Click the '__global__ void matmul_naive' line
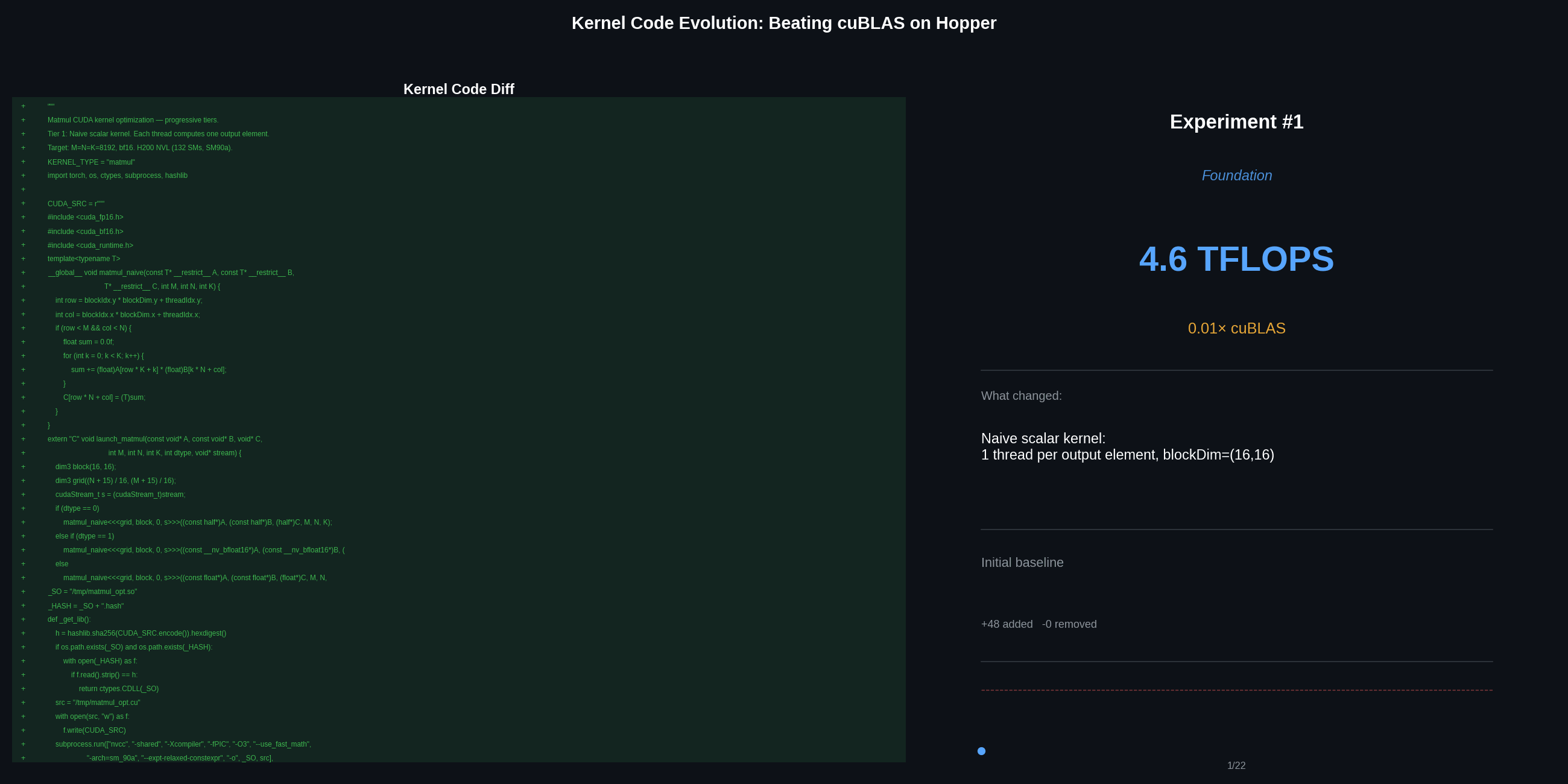This screenshot has height=784, width=1568. click(171, 273)
